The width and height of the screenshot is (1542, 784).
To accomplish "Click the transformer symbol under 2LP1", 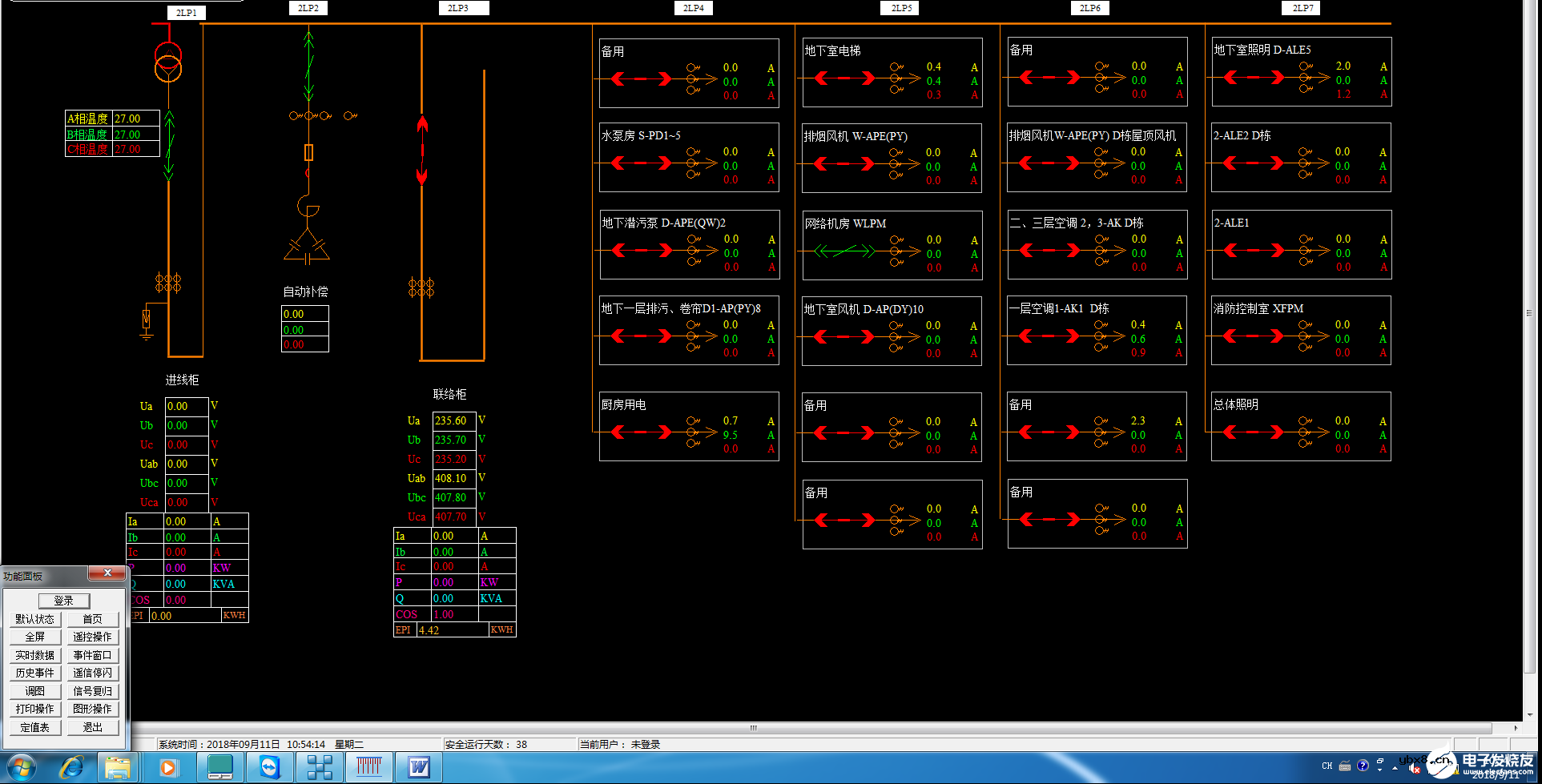I will (168, 63).
